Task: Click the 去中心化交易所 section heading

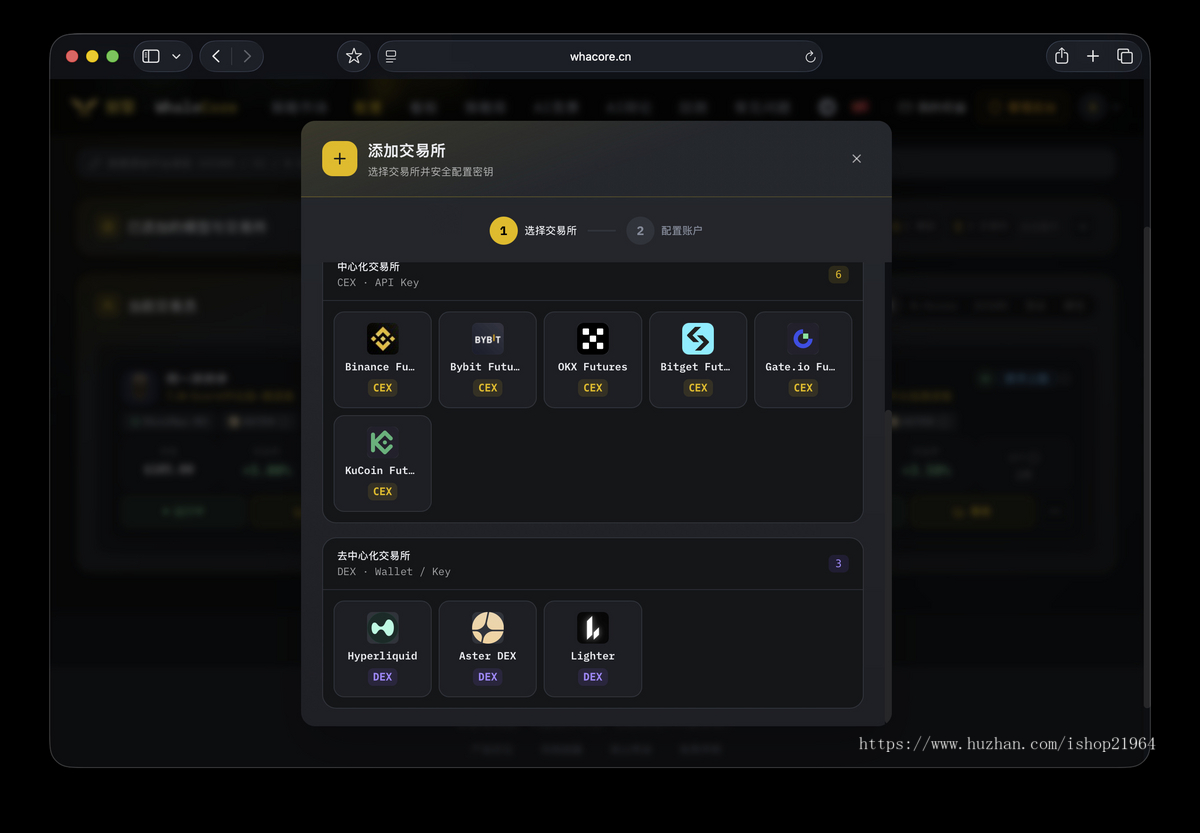Action: click(x=374, y=556)
